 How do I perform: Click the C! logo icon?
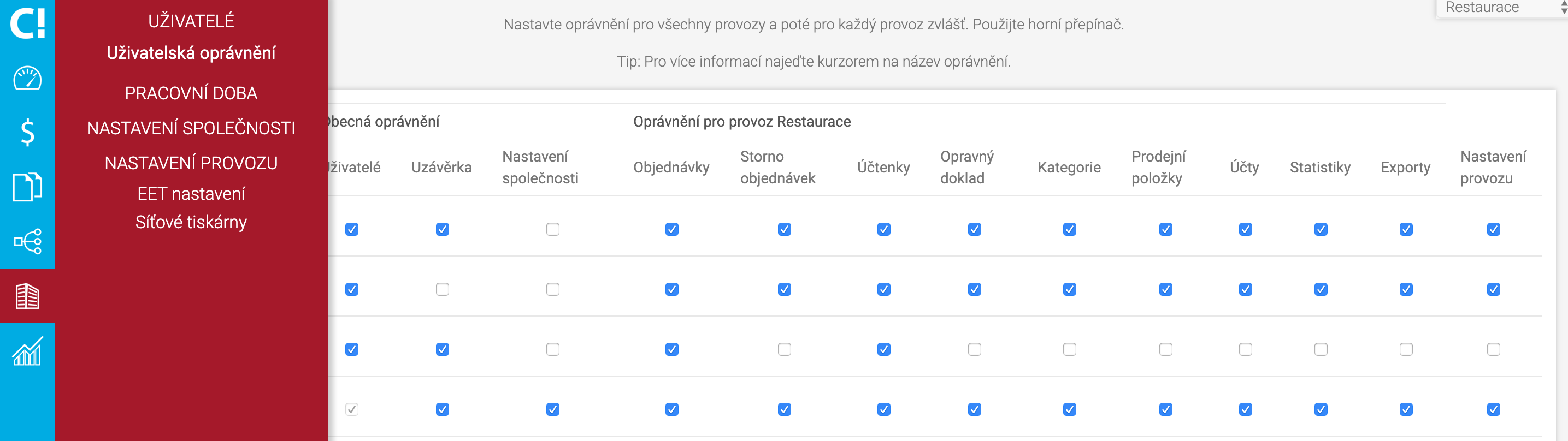click(x=27, y=23)
